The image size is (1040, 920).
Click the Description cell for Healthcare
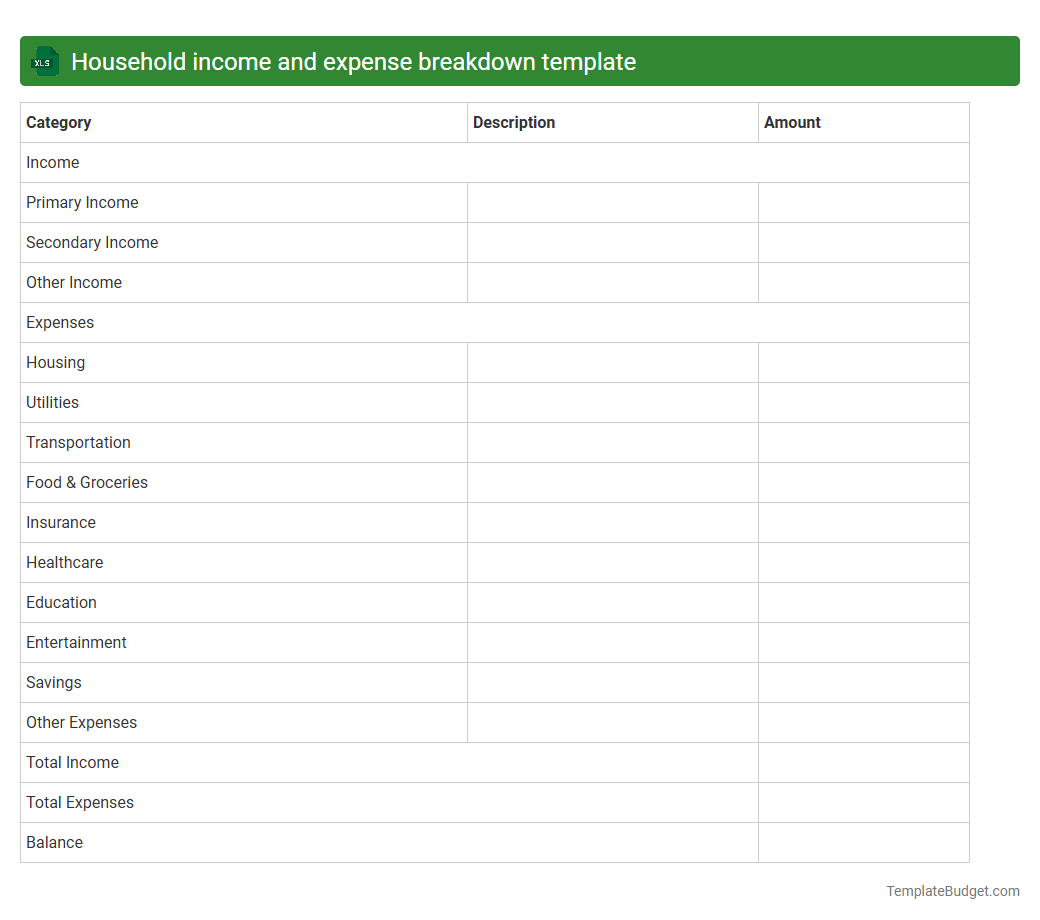click(612, 562)
